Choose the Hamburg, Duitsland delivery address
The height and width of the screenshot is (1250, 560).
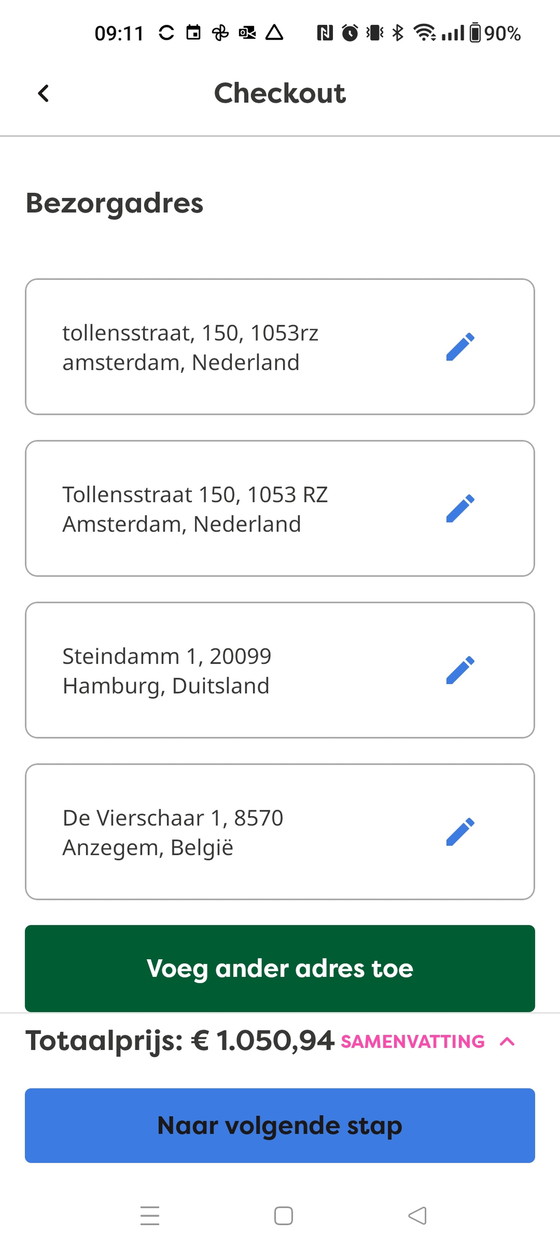[x=280, y=670]
